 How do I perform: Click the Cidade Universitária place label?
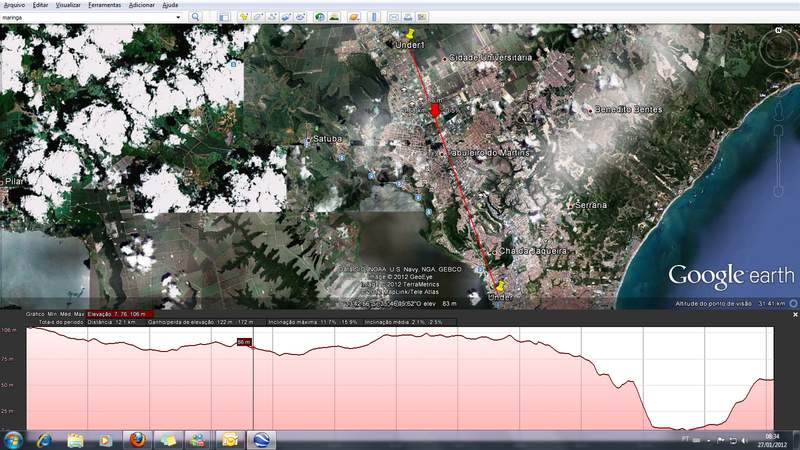[x=490, y=58]
